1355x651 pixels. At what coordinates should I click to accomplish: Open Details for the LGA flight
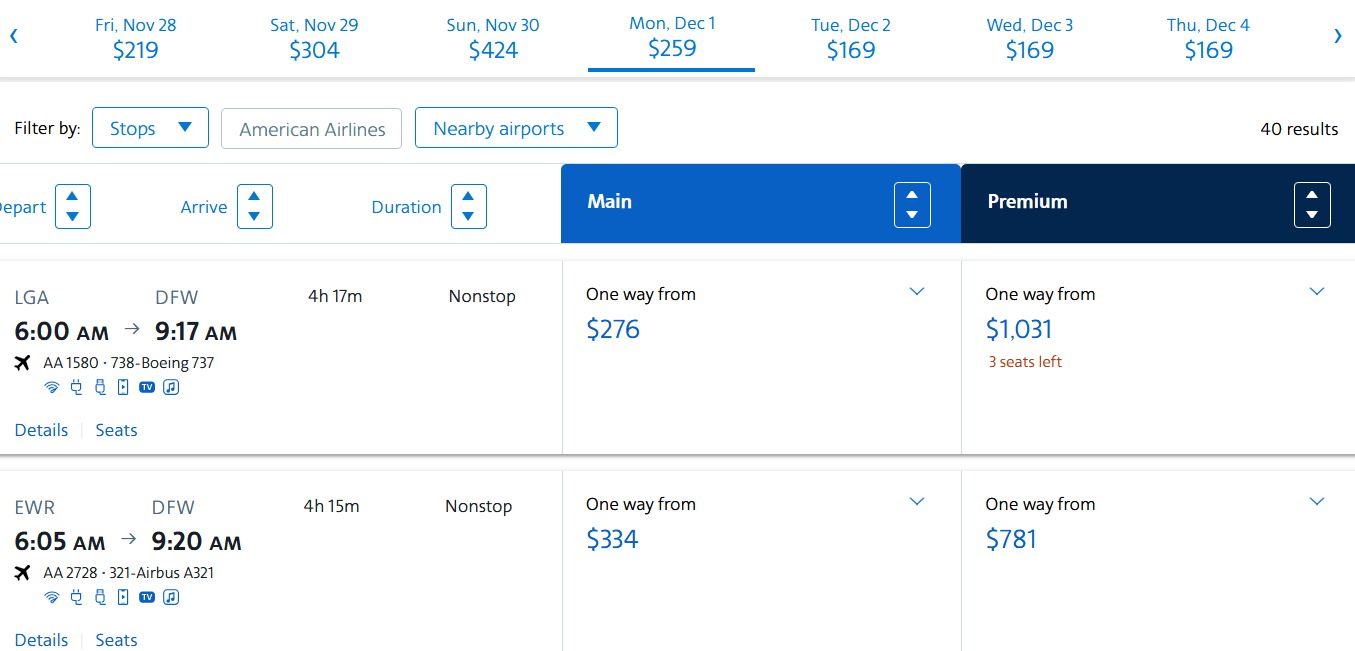click(42, 430)
